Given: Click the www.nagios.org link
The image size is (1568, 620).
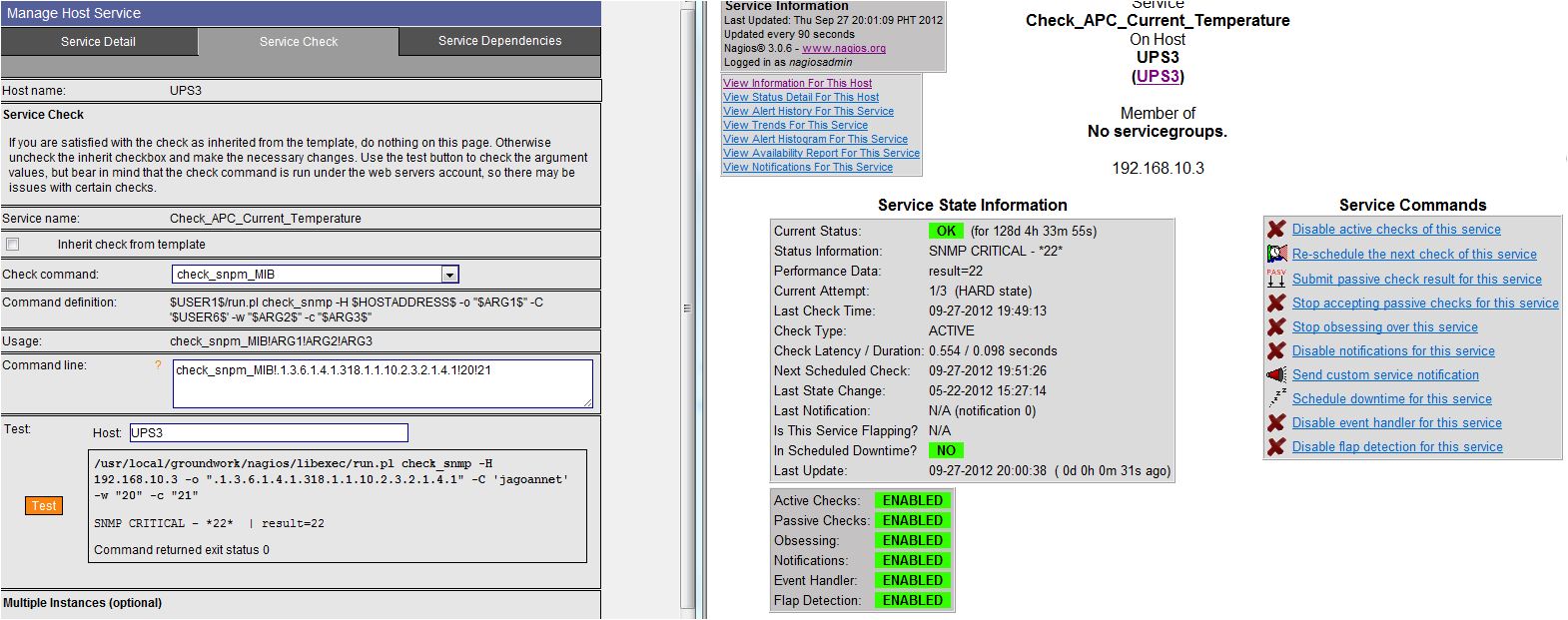Looking at the screenshot, I should tap(843, 48).
